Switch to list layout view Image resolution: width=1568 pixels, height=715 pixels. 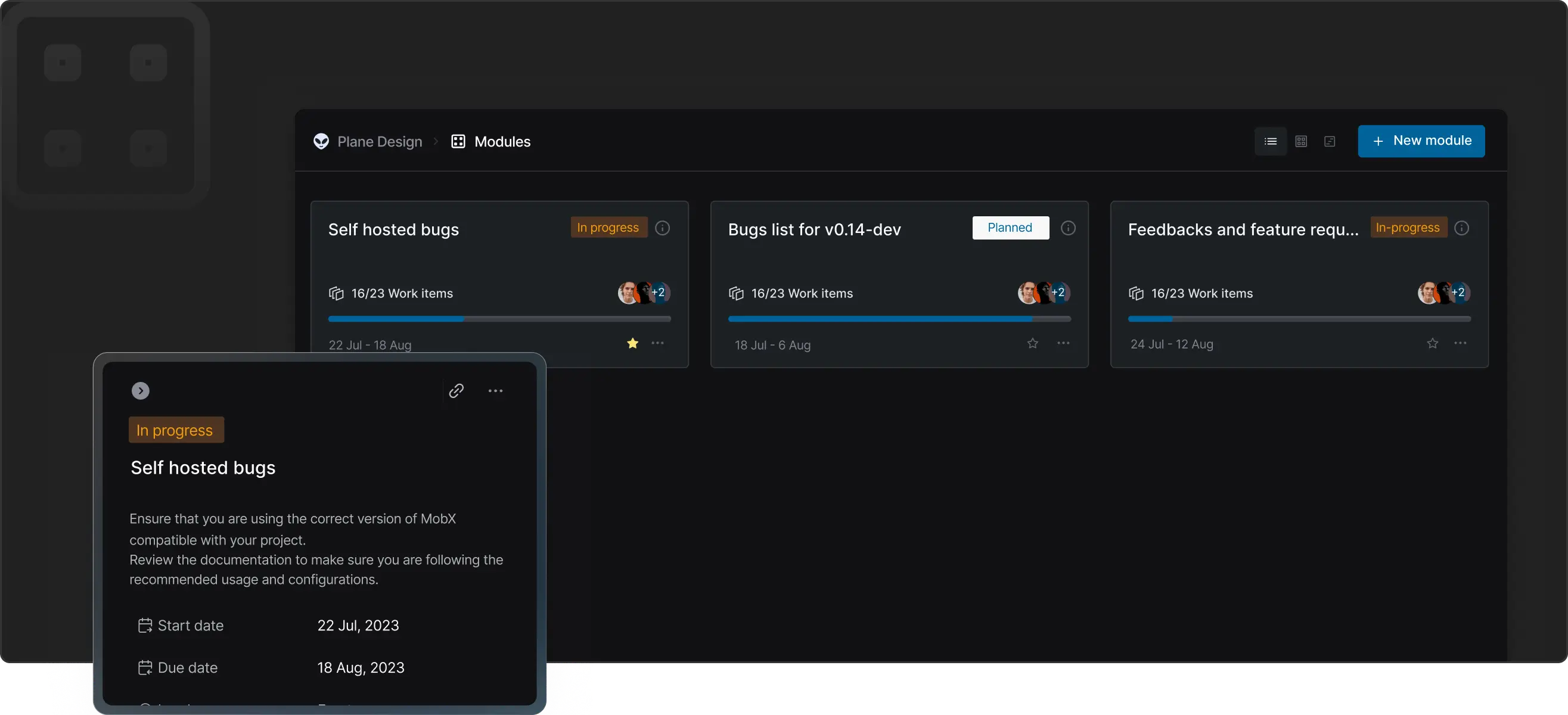tap(1271, 141)
